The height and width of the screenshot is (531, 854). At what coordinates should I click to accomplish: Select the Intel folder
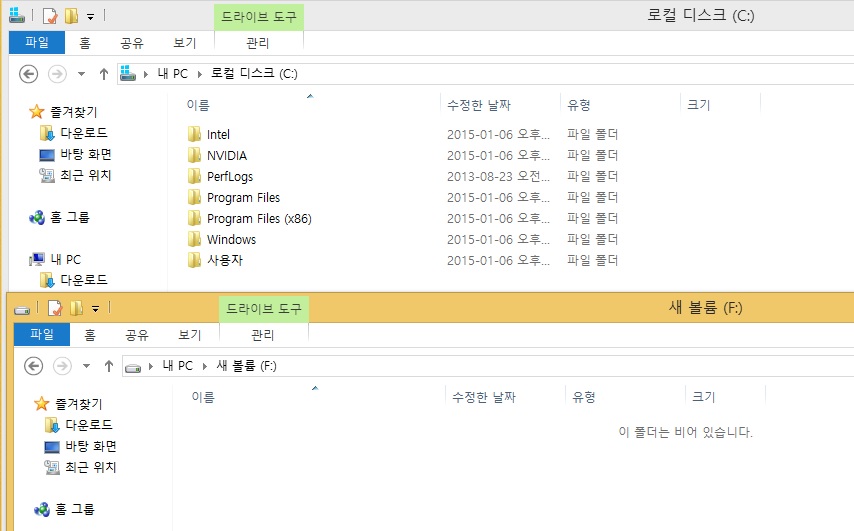click(x=218, y=135)
